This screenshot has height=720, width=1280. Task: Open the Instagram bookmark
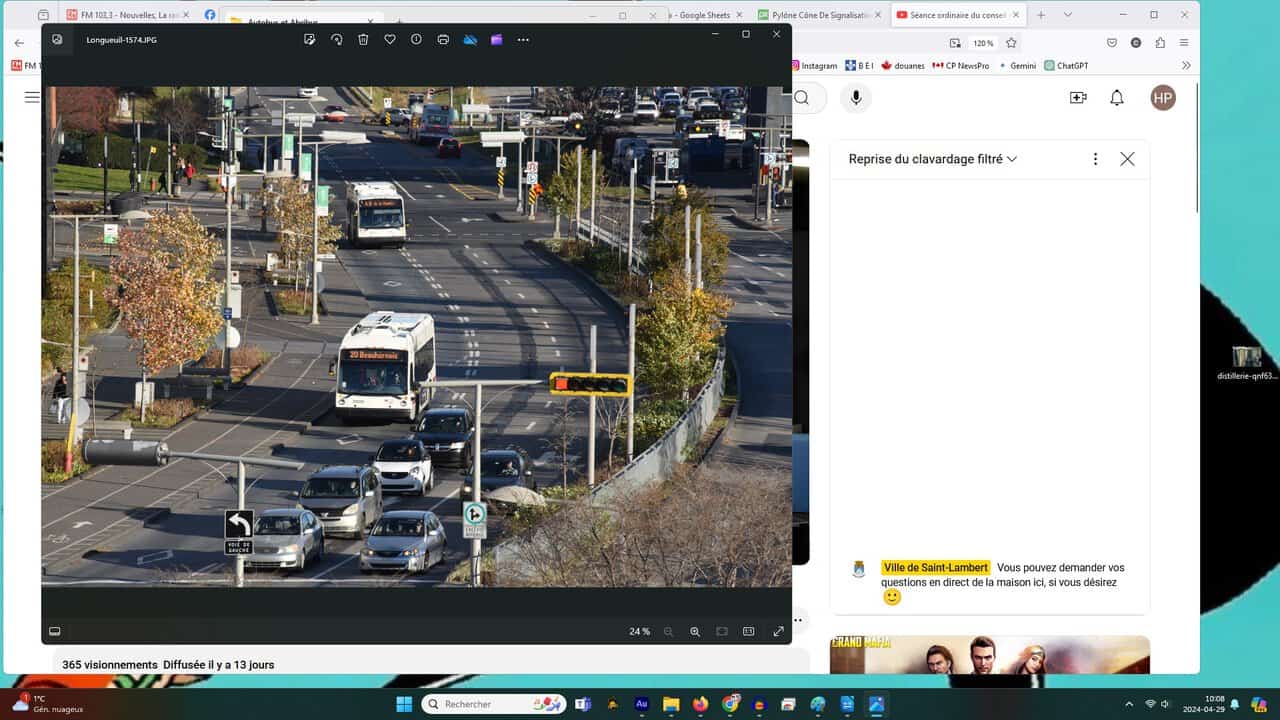click(x=814, y=66)
